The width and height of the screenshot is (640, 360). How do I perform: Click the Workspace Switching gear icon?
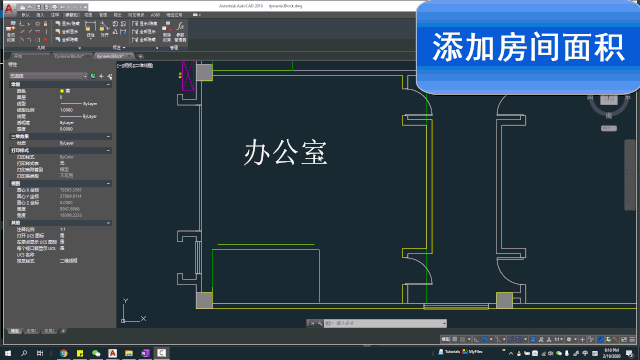point(569,339)
